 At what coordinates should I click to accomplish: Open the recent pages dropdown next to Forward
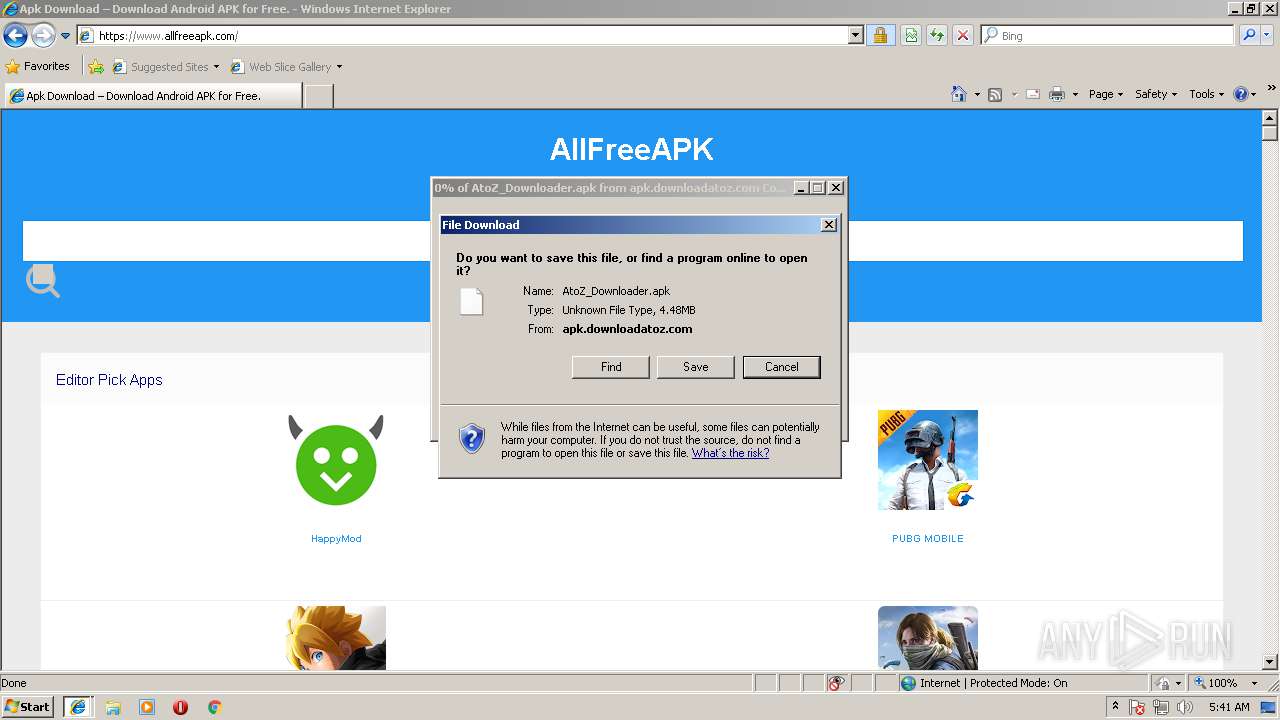click(x=65, y=36)
